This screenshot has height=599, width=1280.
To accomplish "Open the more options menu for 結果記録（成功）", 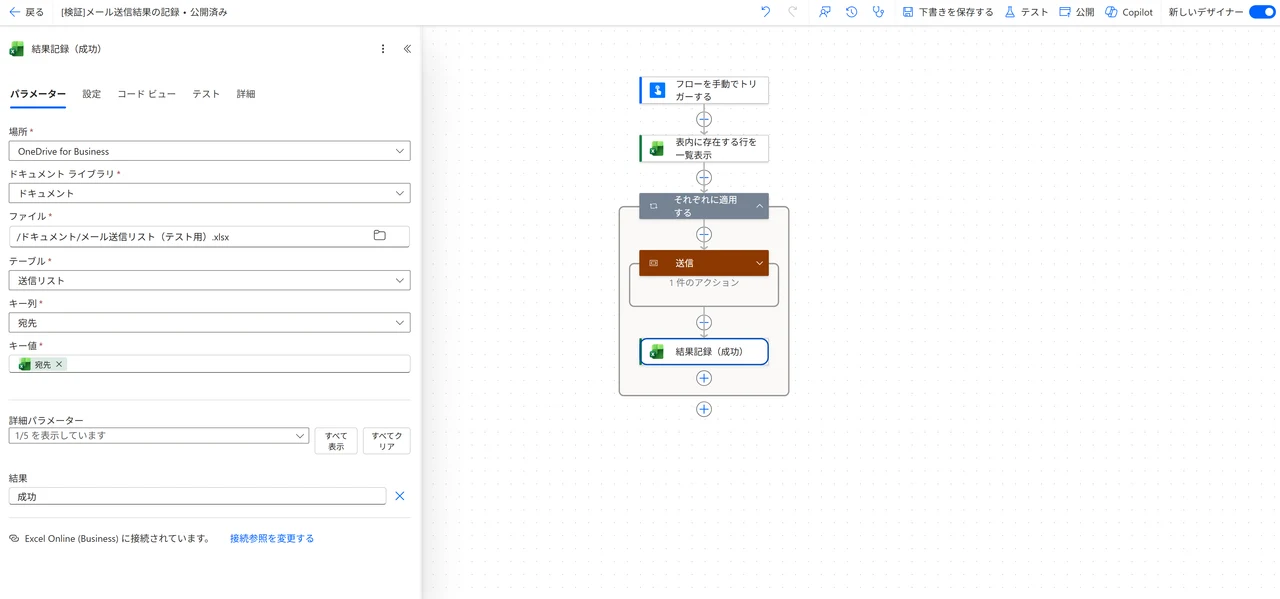I will [x=383, y=48].
